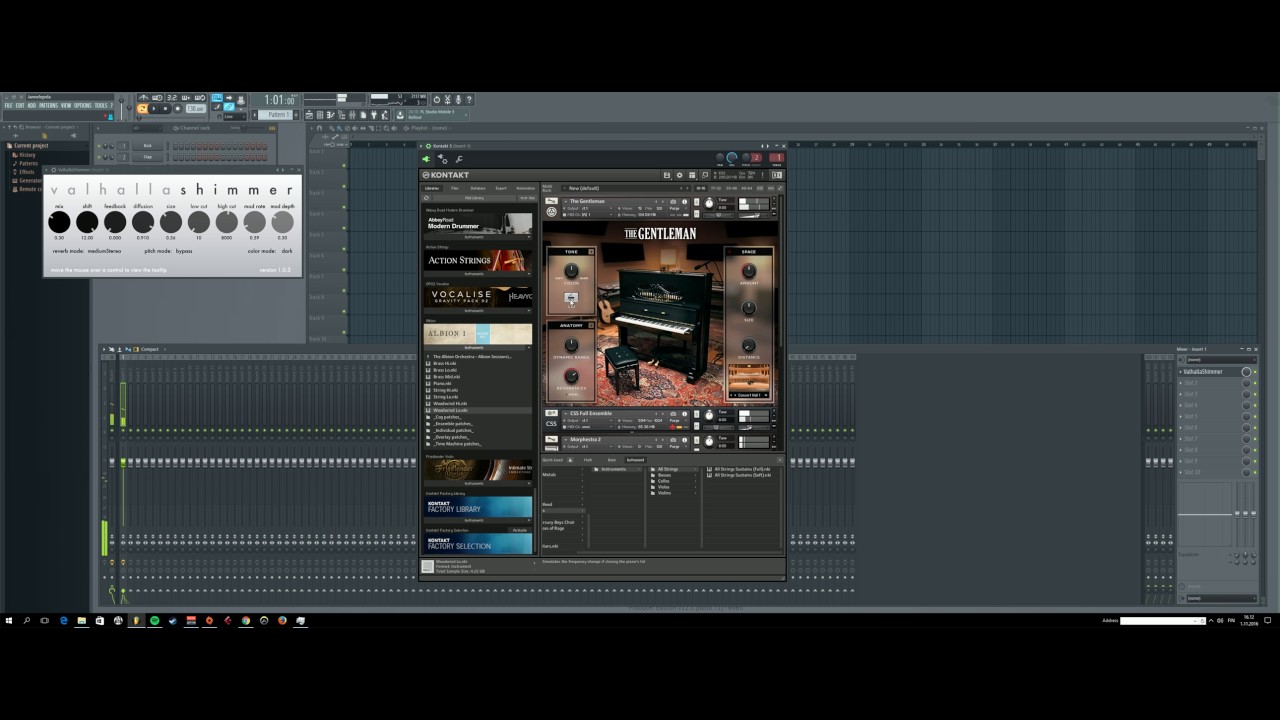Toggle the Kick channel mute LED
The image size is (1280, 720).
(99, 146)
